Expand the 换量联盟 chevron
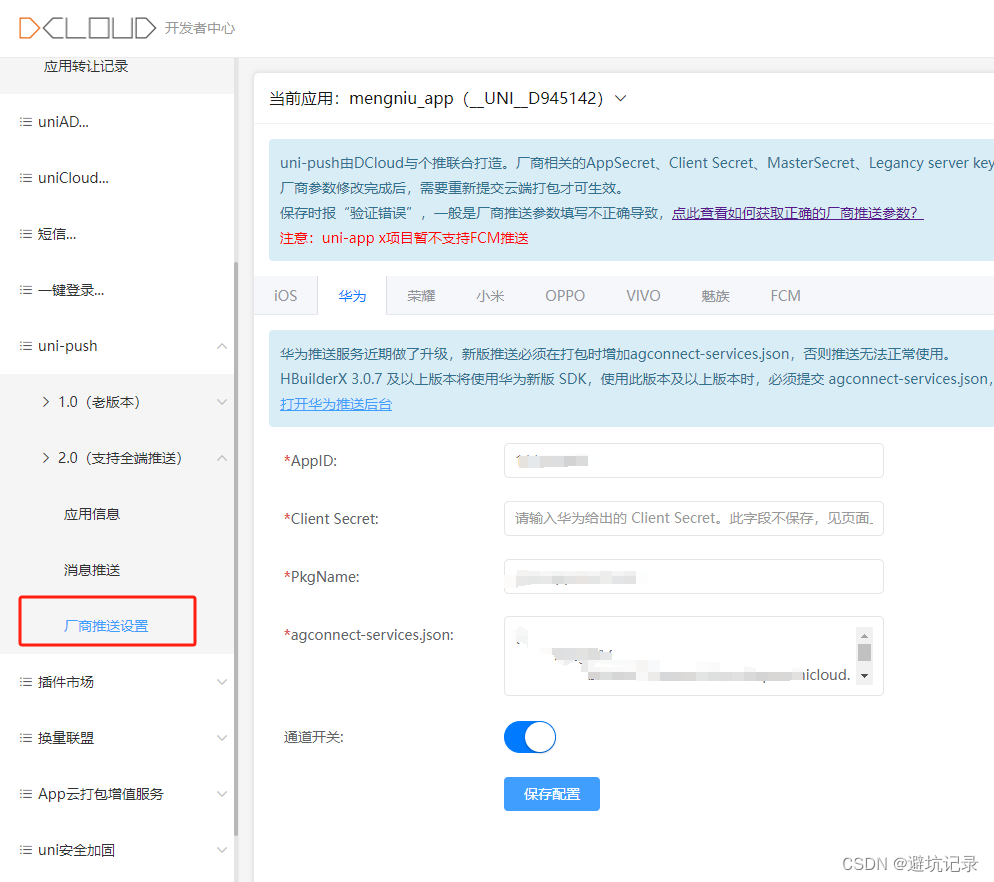The width and height of the screenshot is (994, 882). point(222,737)
